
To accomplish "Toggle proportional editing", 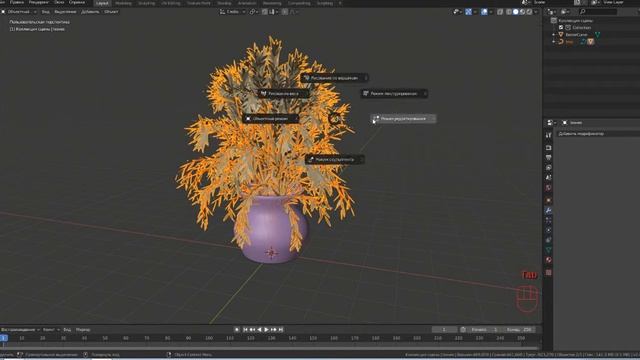I will [x=285, y=12].
